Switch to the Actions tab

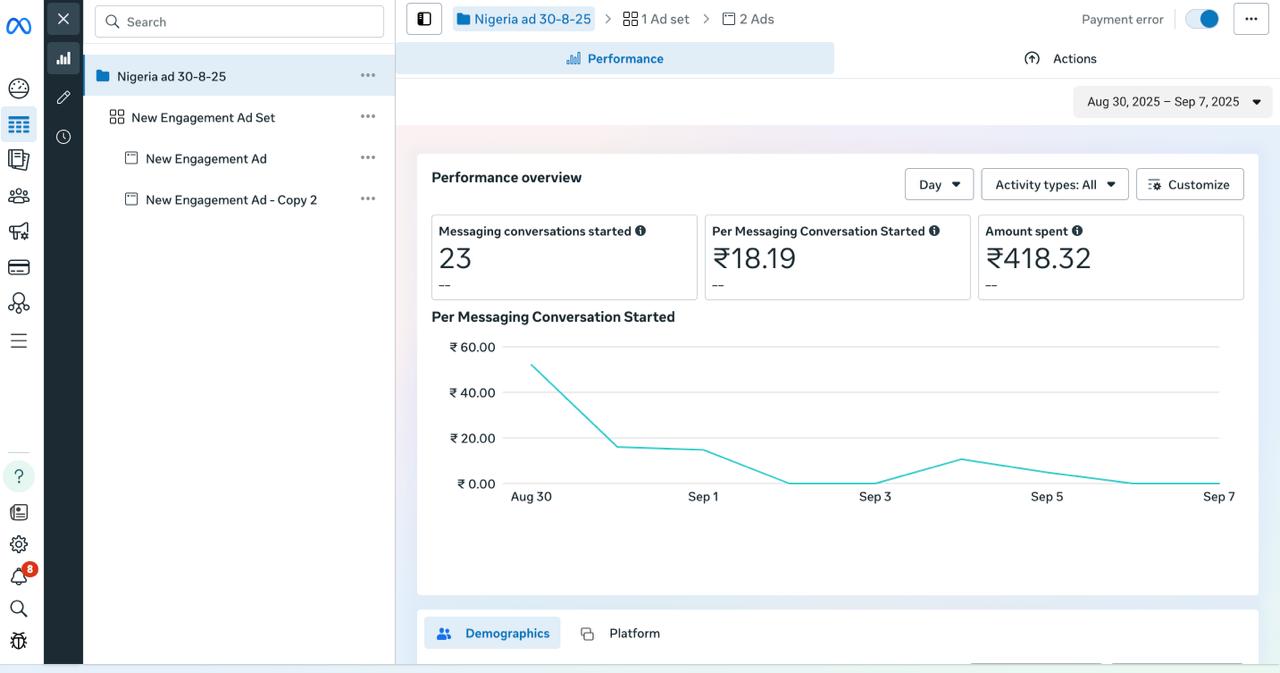coord(1060,59)
